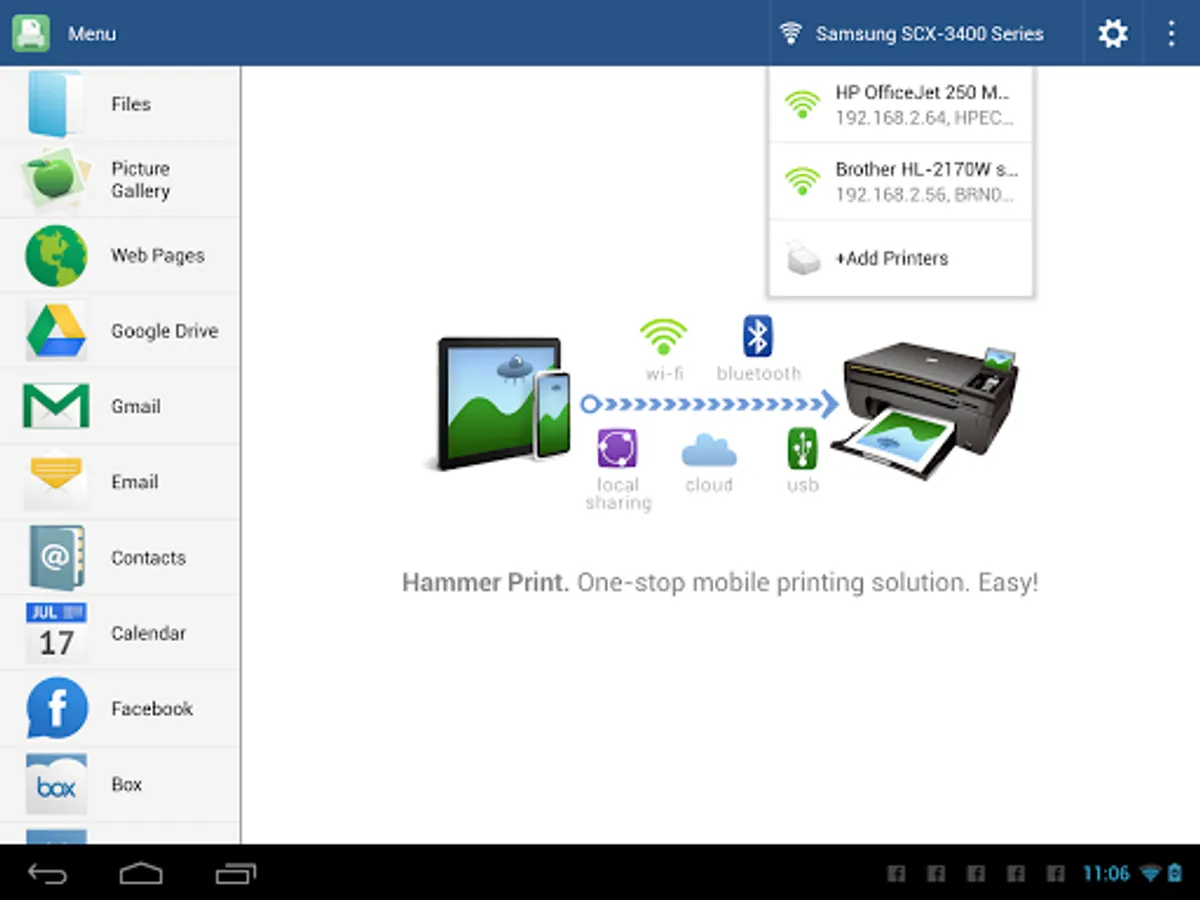
Task: Tap the Calendar Jul 17 icon
Action: (x=56, y=633)
